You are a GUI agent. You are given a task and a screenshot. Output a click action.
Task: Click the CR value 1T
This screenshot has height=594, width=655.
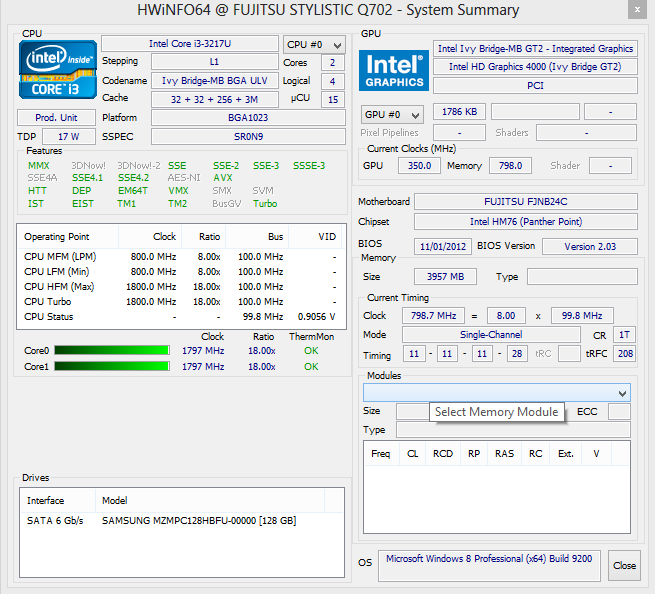click(x=624, y=335)
